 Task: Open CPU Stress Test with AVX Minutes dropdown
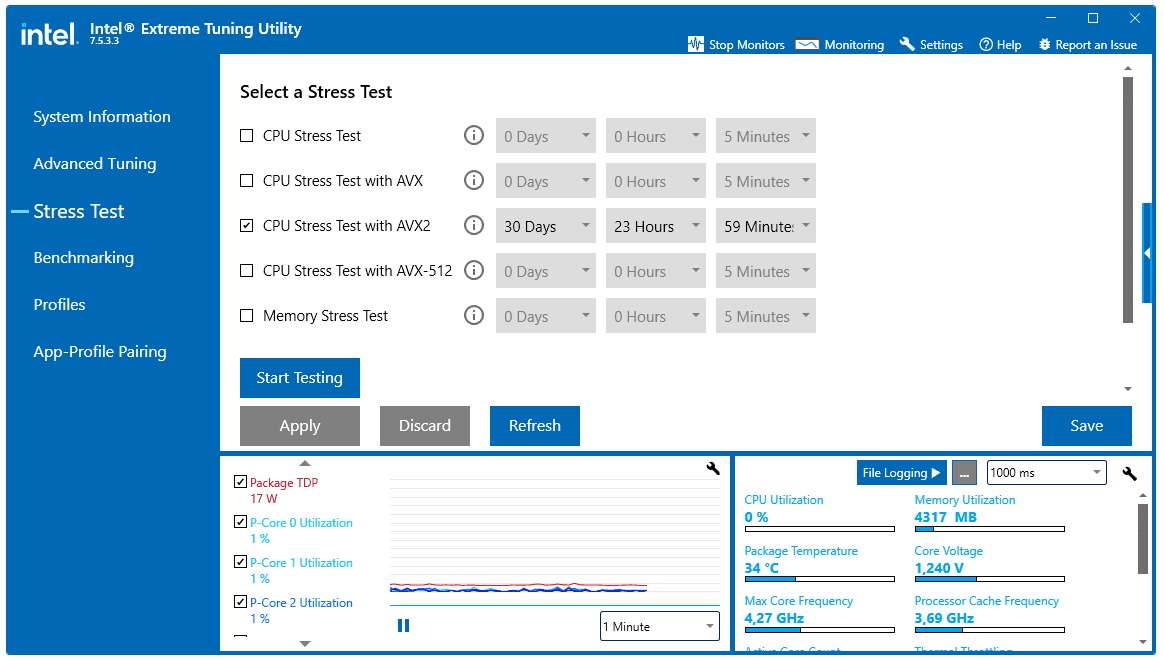pyautogui.click(x=765, y=181)
